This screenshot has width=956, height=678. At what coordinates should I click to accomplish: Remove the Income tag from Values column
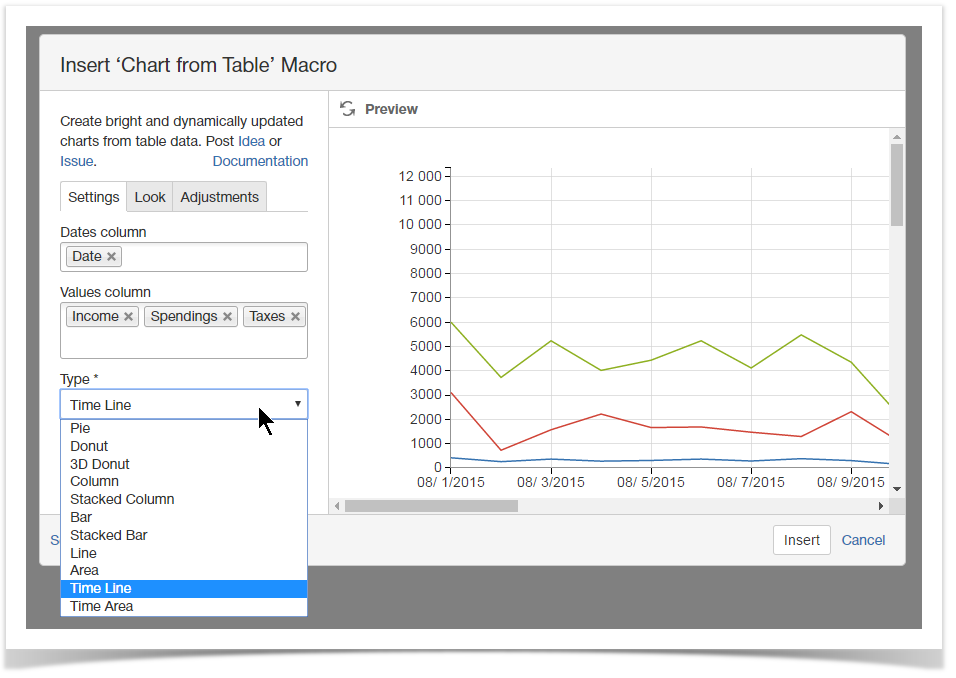tap(129, 317)
